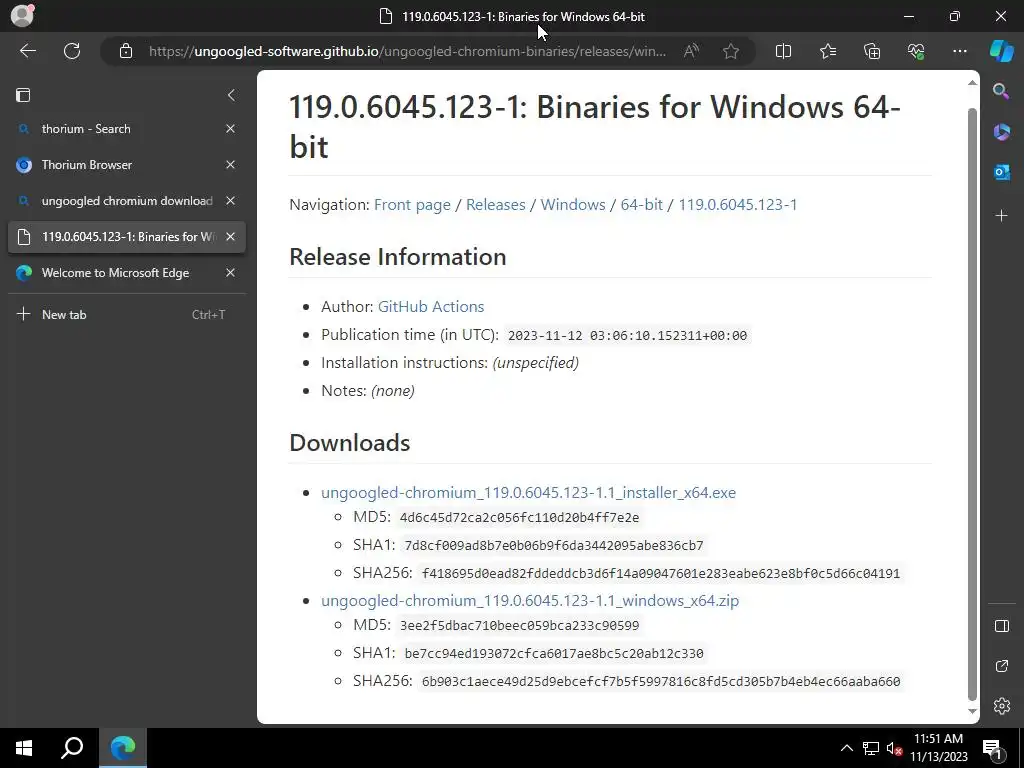Open split screen view
The height and width of the screenshot is (768, 1024).
pos(783,51)
